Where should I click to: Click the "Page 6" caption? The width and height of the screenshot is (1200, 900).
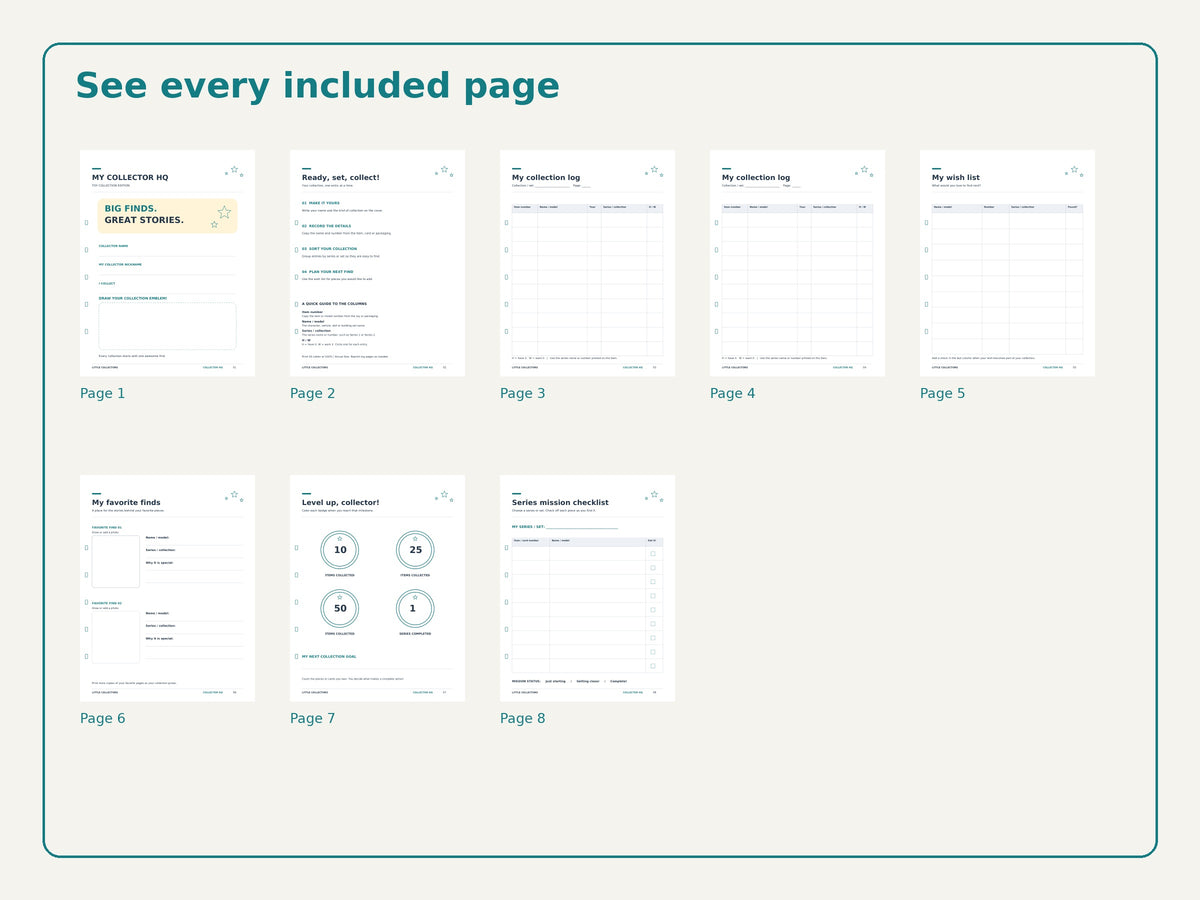coord(103,718)
